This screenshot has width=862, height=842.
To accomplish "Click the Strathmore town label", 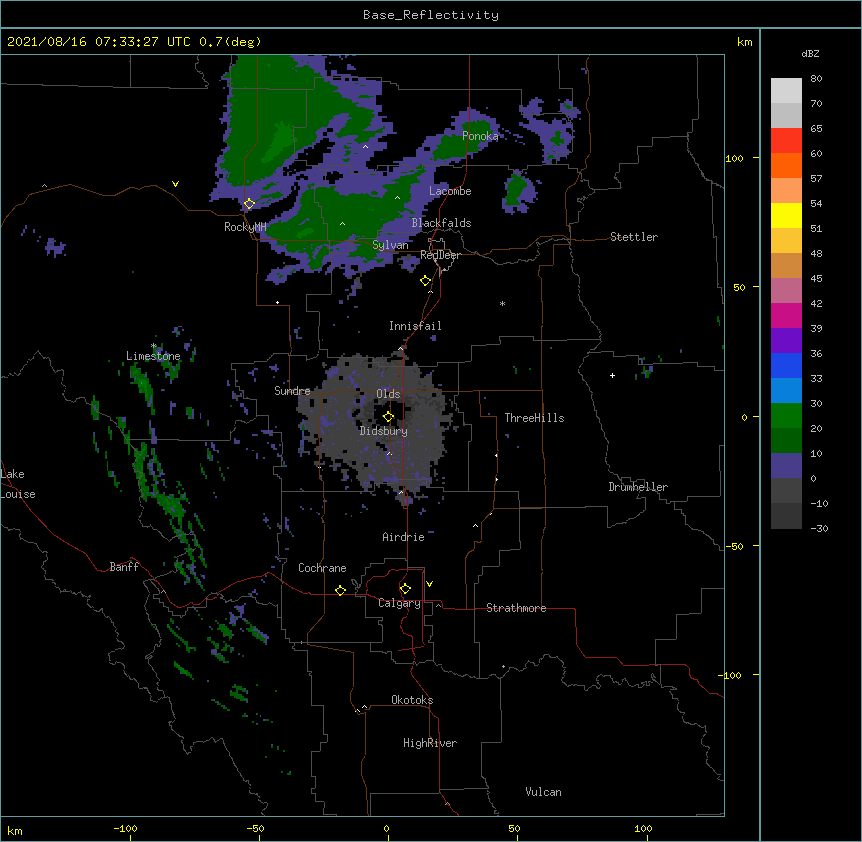I will pyautogui.click(x=516, y=608).
